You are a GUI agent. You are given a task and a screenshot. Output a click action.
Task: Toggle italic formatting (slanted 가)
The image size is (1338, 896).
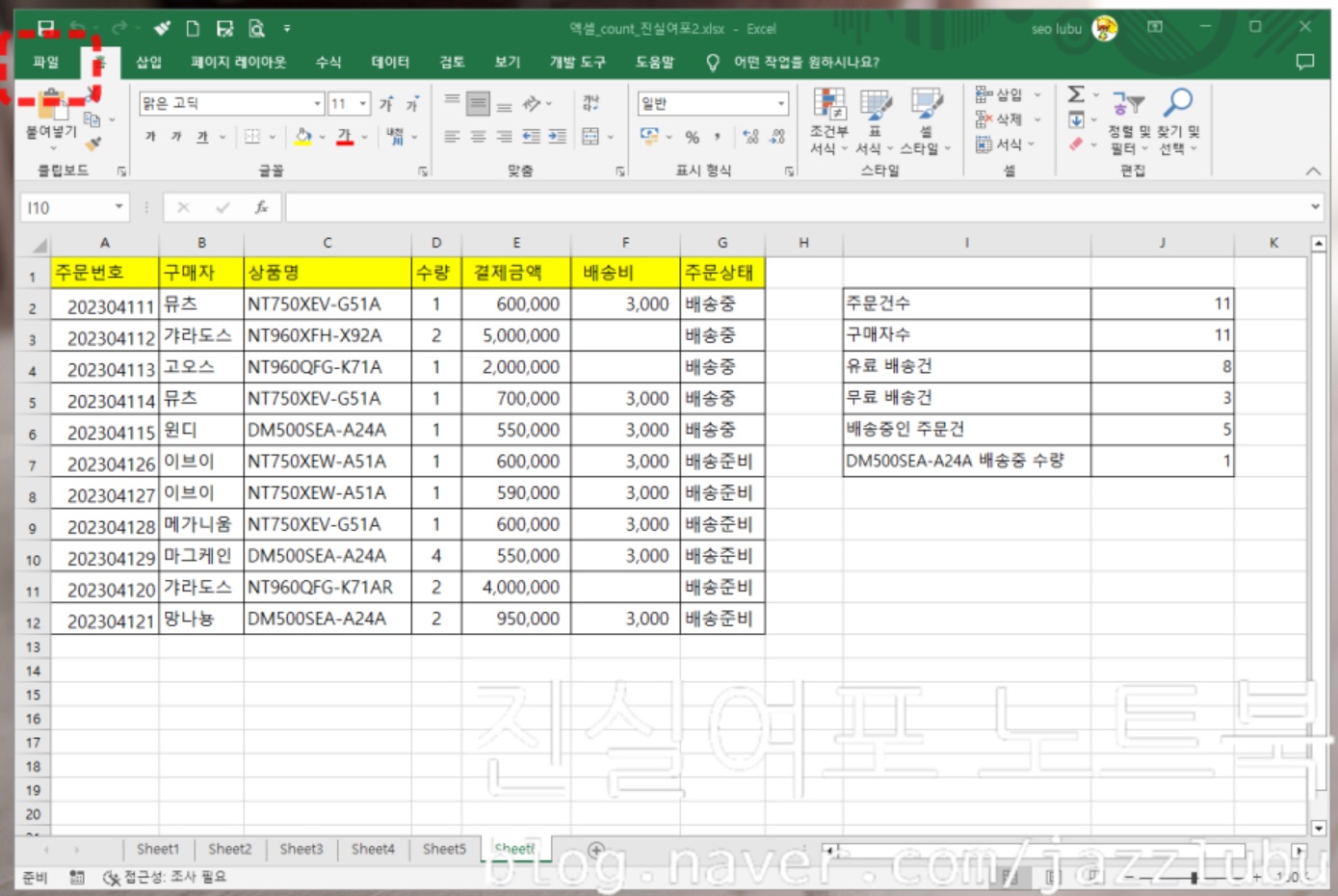176,137
